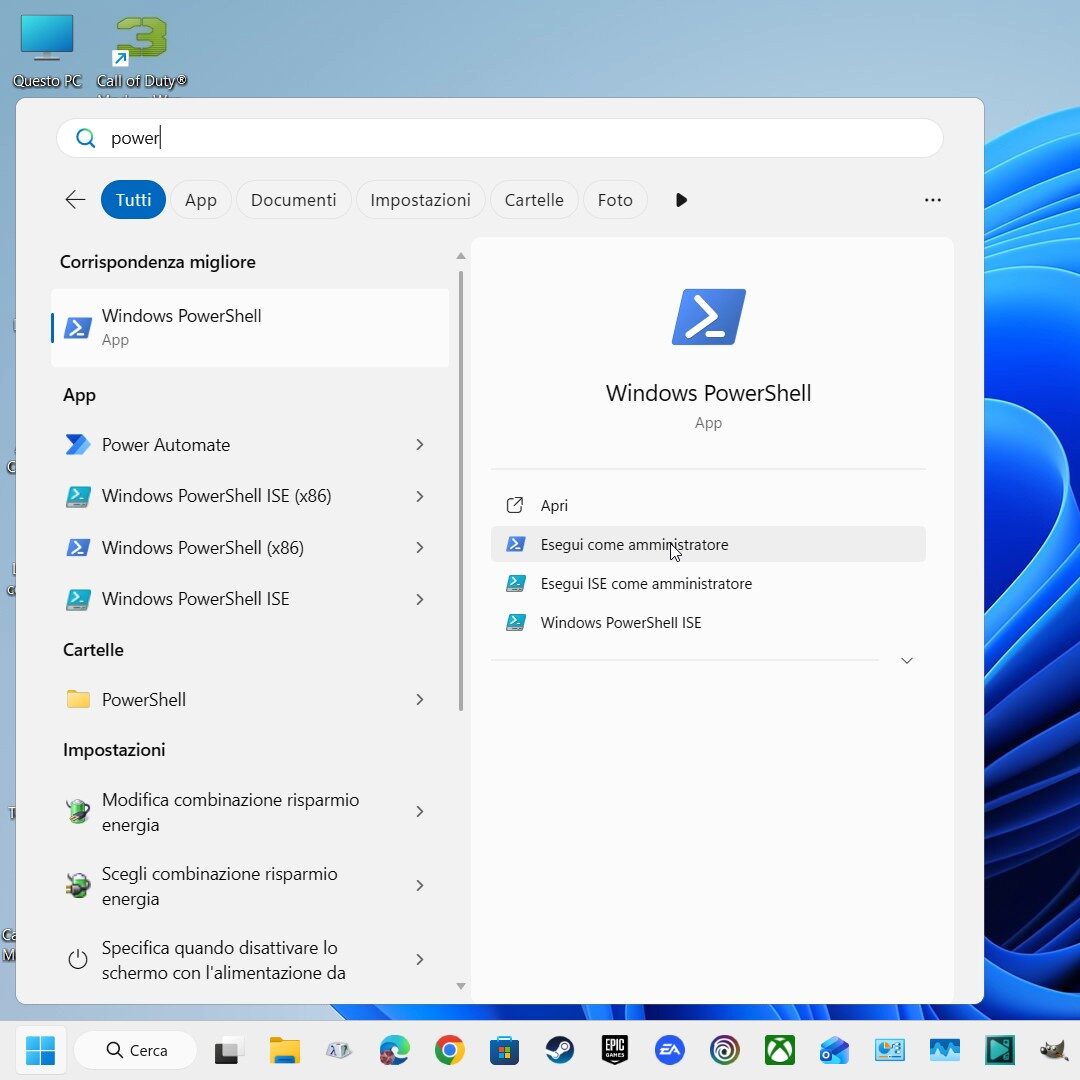Select the Windows PowerShell (x86) result

click(250, 548)
